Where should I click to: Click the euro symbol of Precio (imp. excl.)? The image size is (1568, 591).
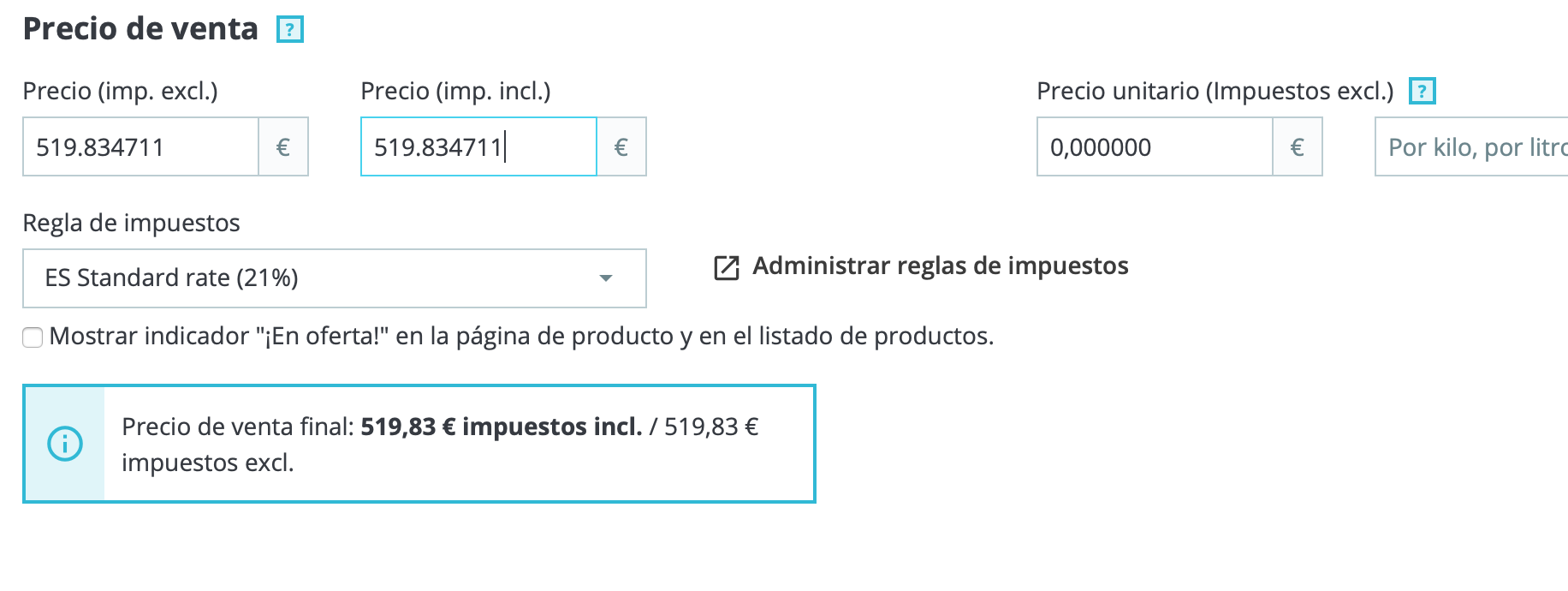point(283,147)
